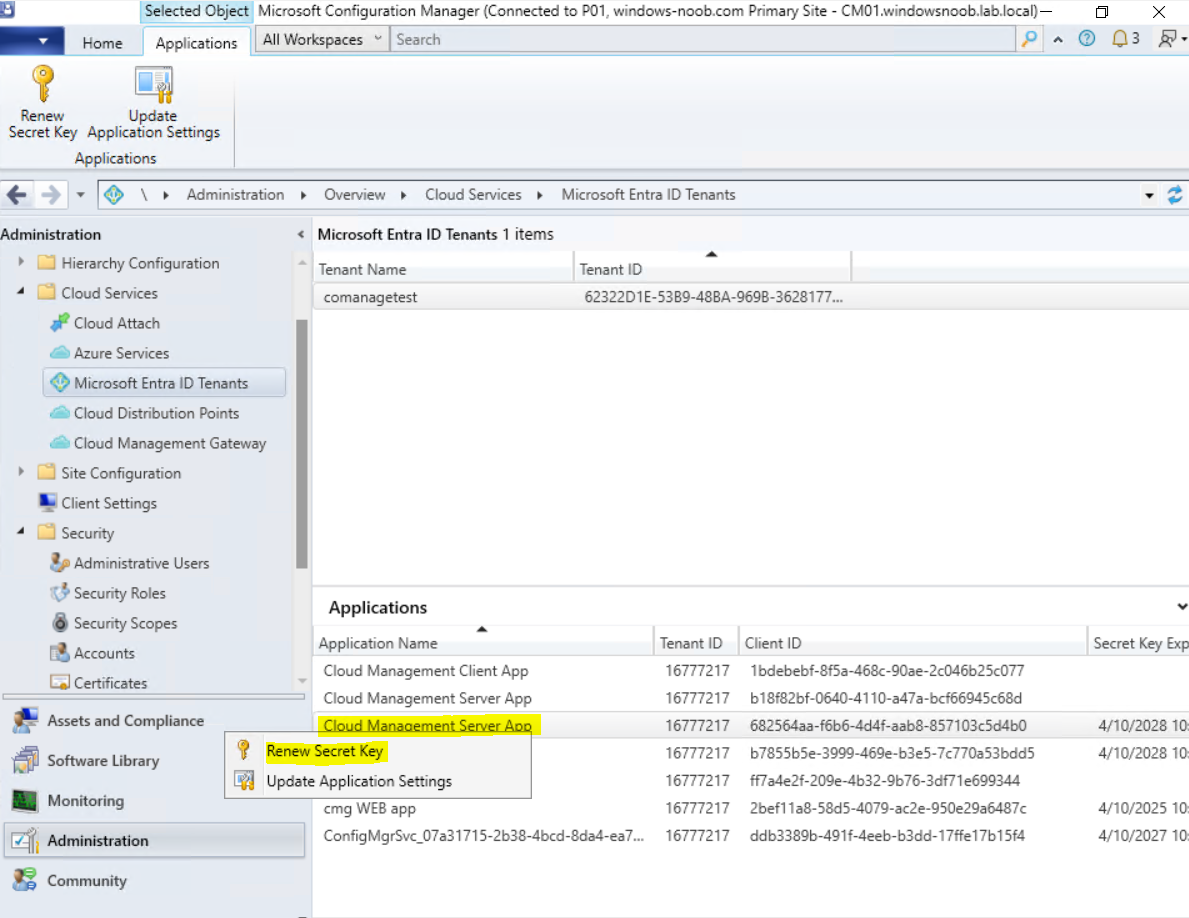Open the notifications bell icon
This screenshot has height=918, width=1189.
(1119, 39)
